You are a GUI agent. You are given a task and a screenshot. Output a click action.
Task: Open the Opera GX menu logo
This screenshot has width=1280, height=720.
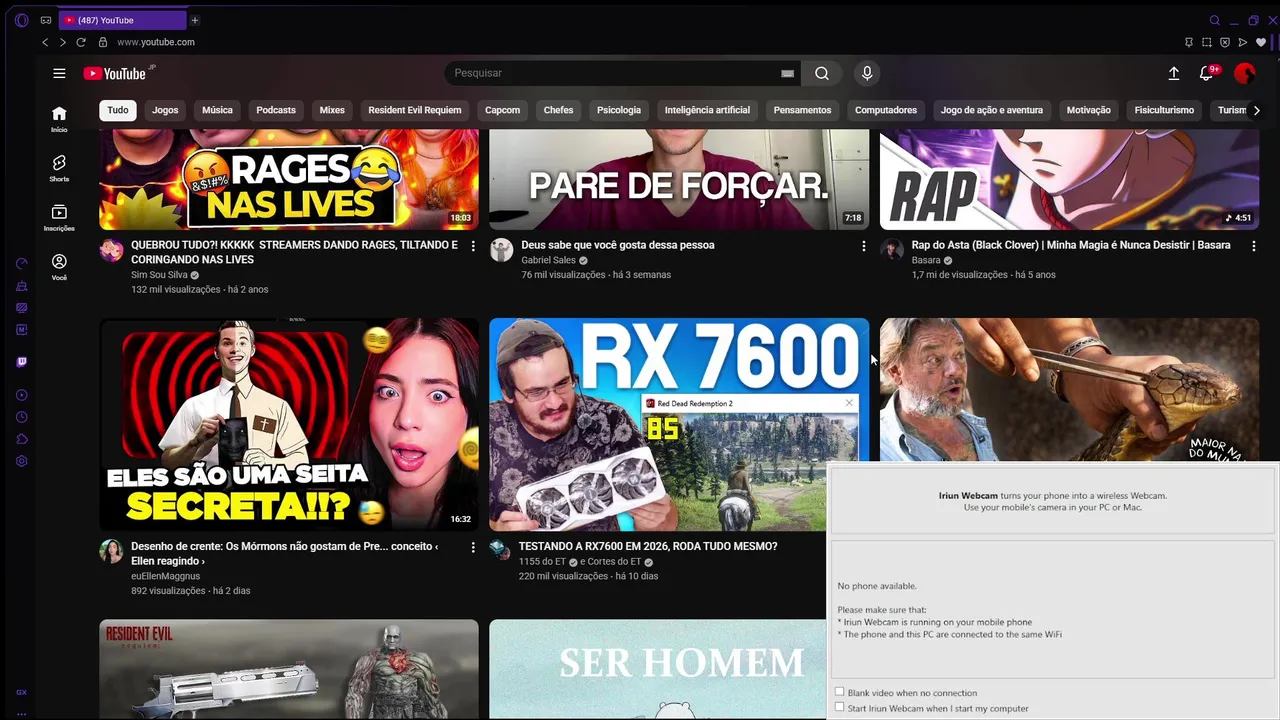pos(21,20)
